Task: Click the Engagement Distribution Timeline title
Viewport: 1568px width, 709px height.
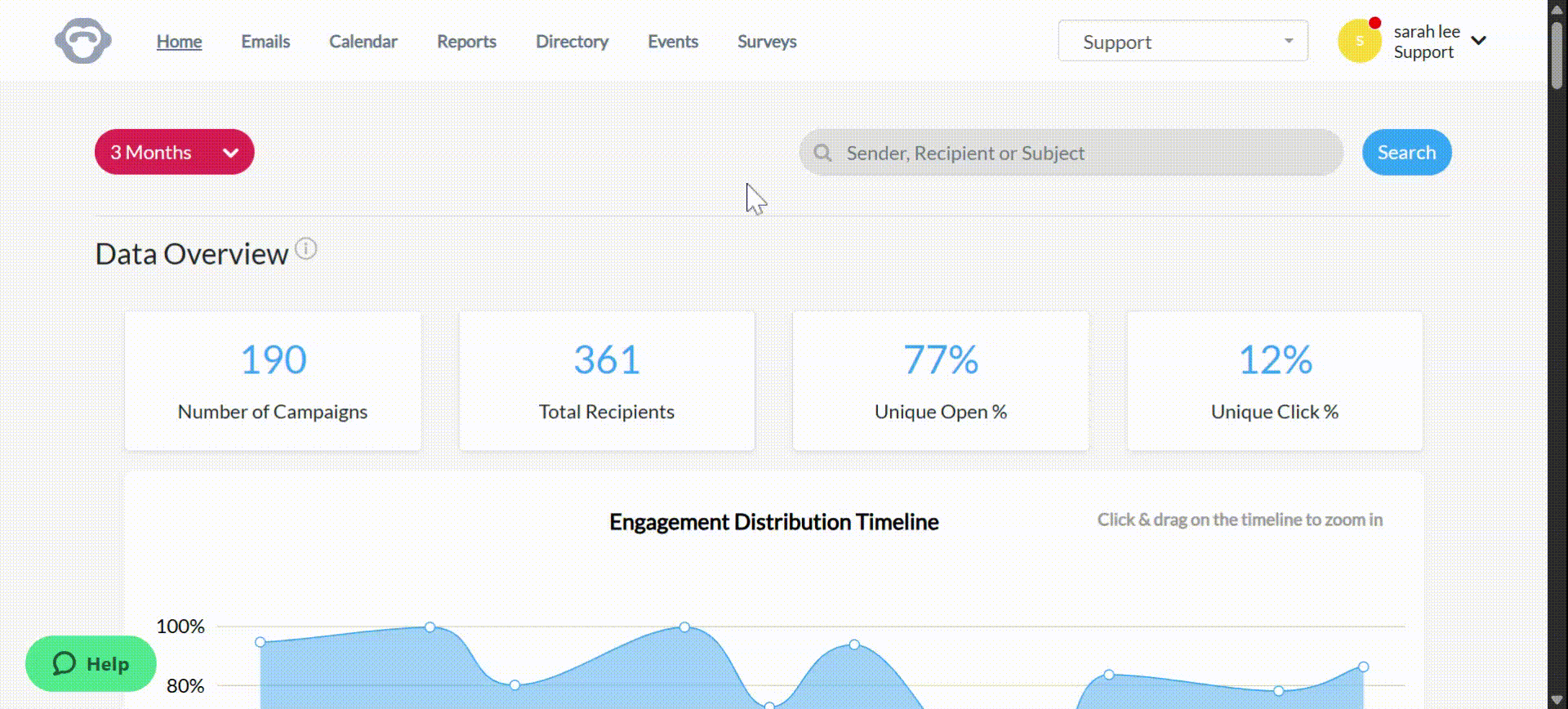Action: (x=774, y=521)
